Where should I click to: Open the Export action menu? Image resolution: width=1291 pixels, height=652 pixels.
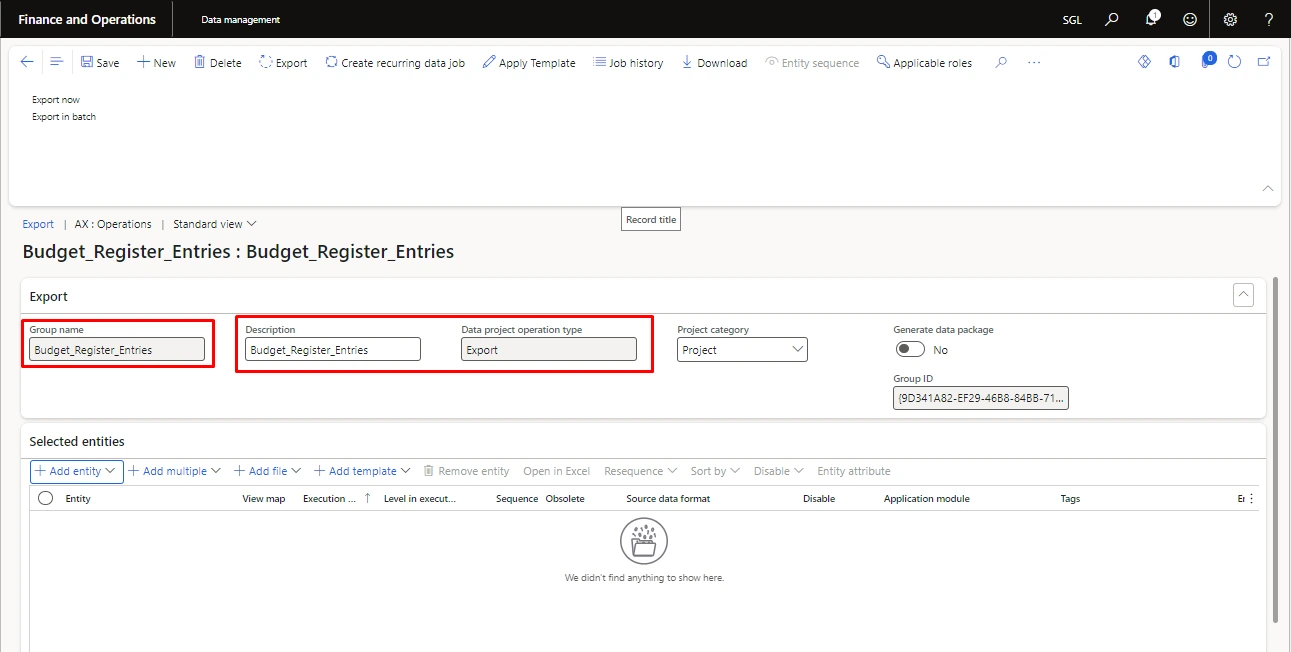point(283,62)
